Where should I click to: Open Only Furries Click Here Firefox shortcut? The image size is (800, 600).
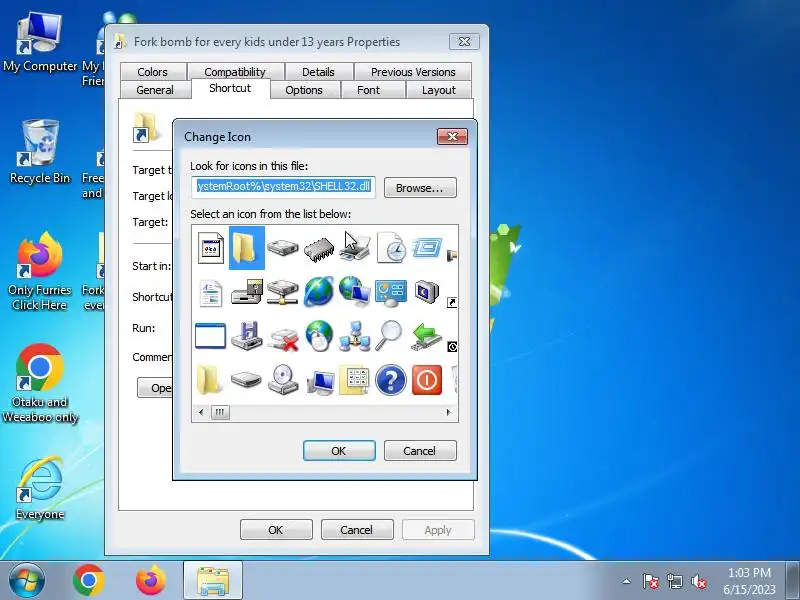pos(40,271)
